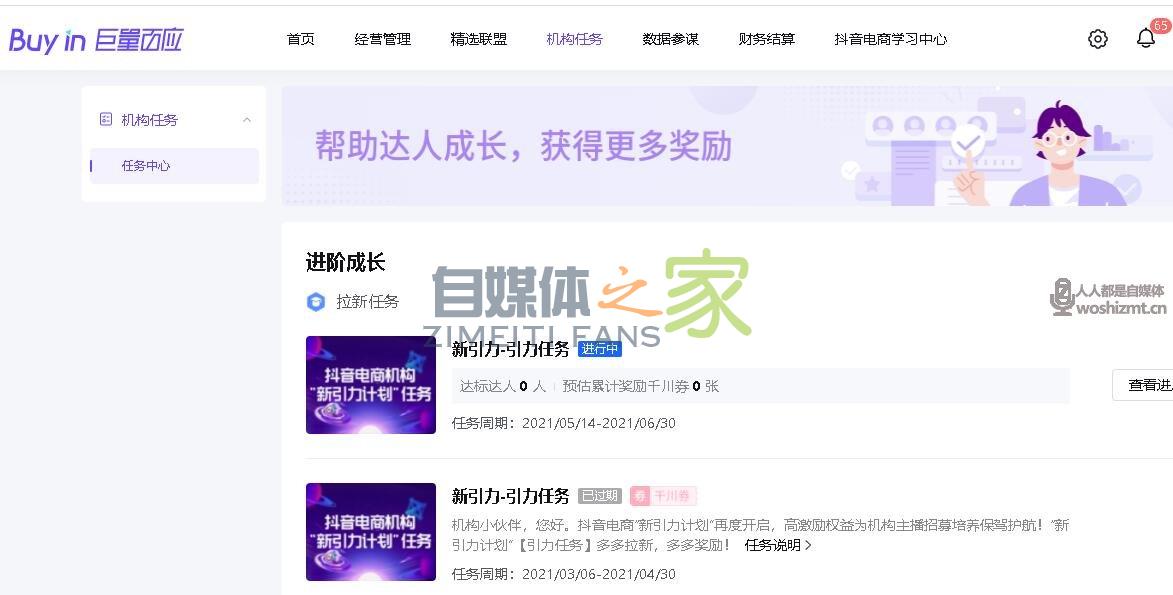Open the in-progress 新引力计划 task thumbnail
This screenshot has width=1173, height=595.
tap(371, 385)
